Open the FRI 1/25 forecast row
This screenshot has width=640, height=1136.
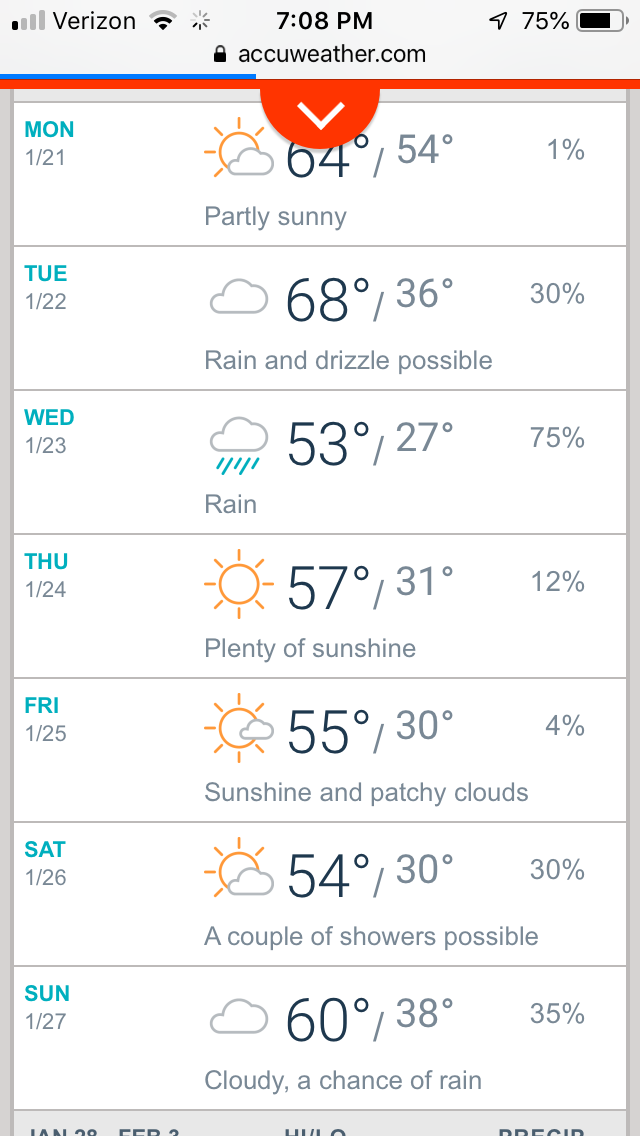(46, 717)
